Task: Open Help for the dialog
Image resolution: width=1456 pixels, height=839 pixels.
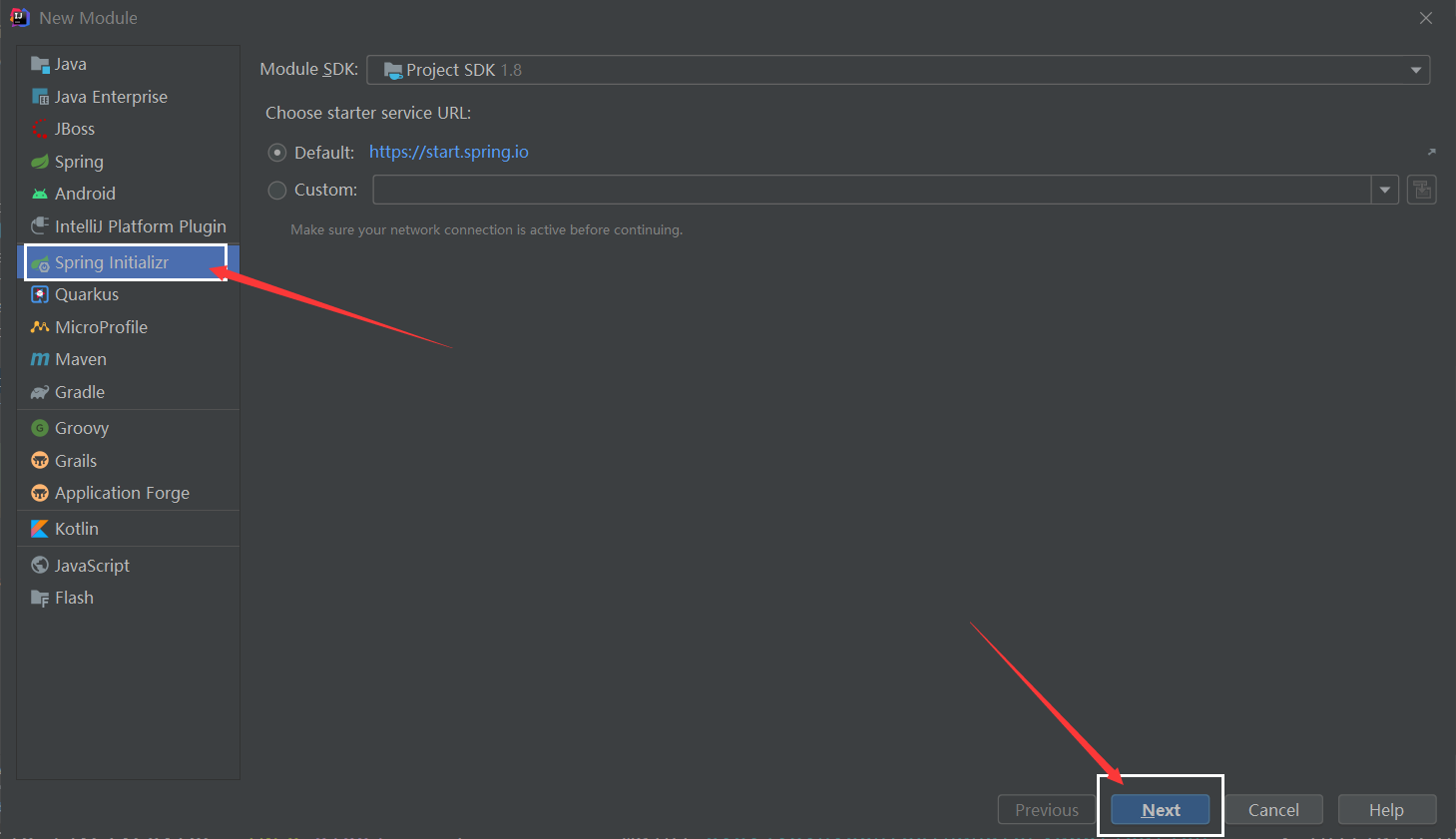Action: coord(1387,810)
